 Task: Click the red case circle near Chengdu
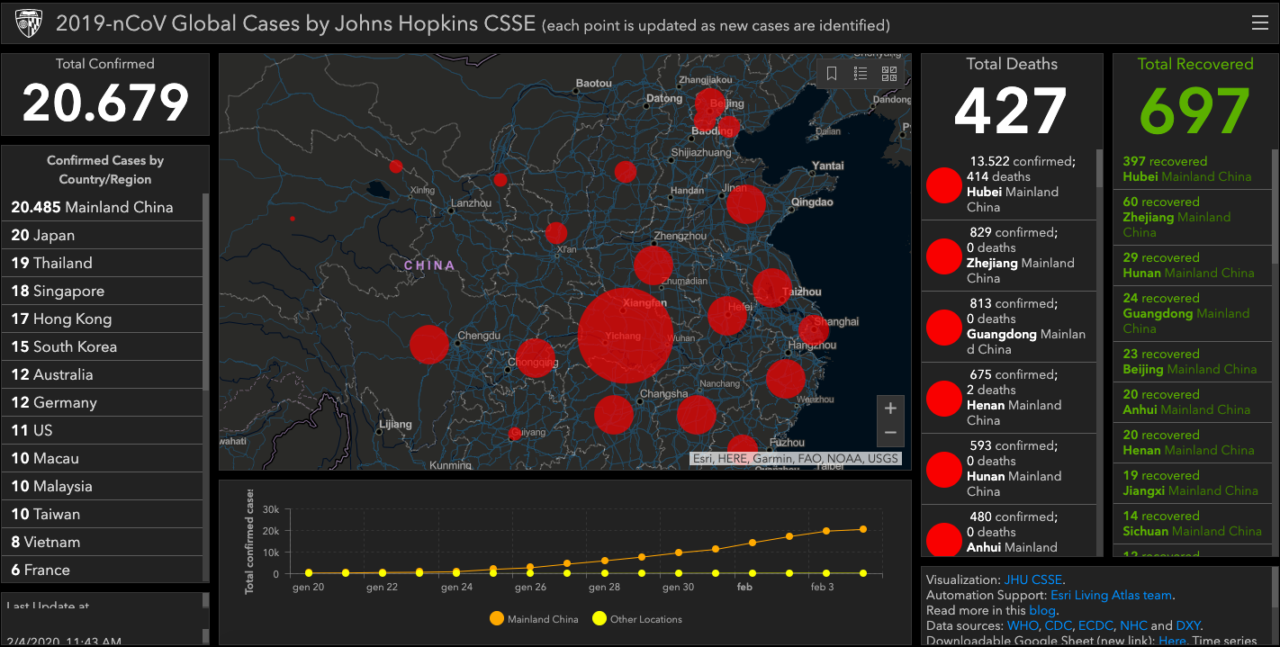point(429,344)
